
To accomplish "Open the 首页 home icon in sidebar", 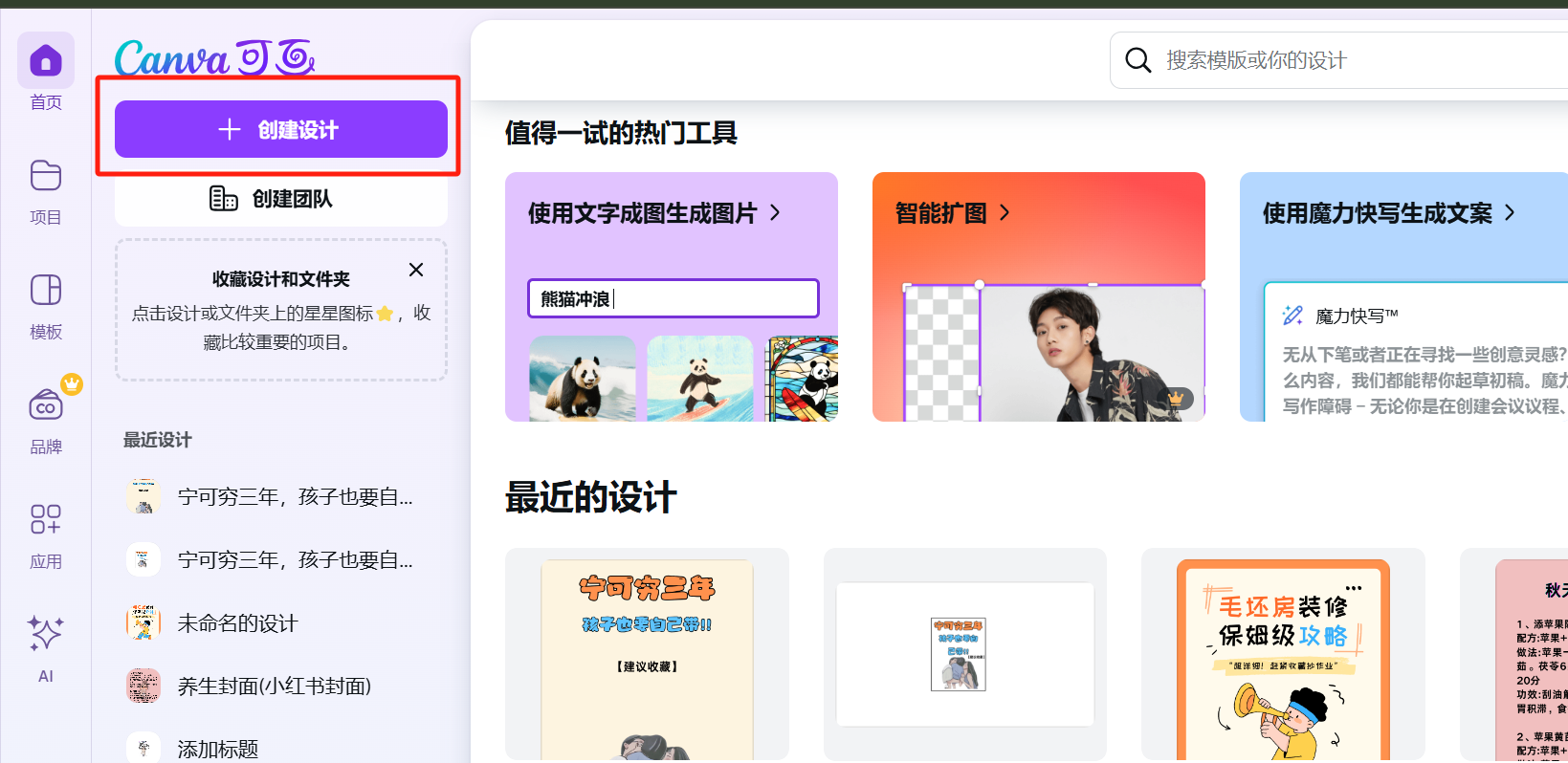I will (46, 60).
